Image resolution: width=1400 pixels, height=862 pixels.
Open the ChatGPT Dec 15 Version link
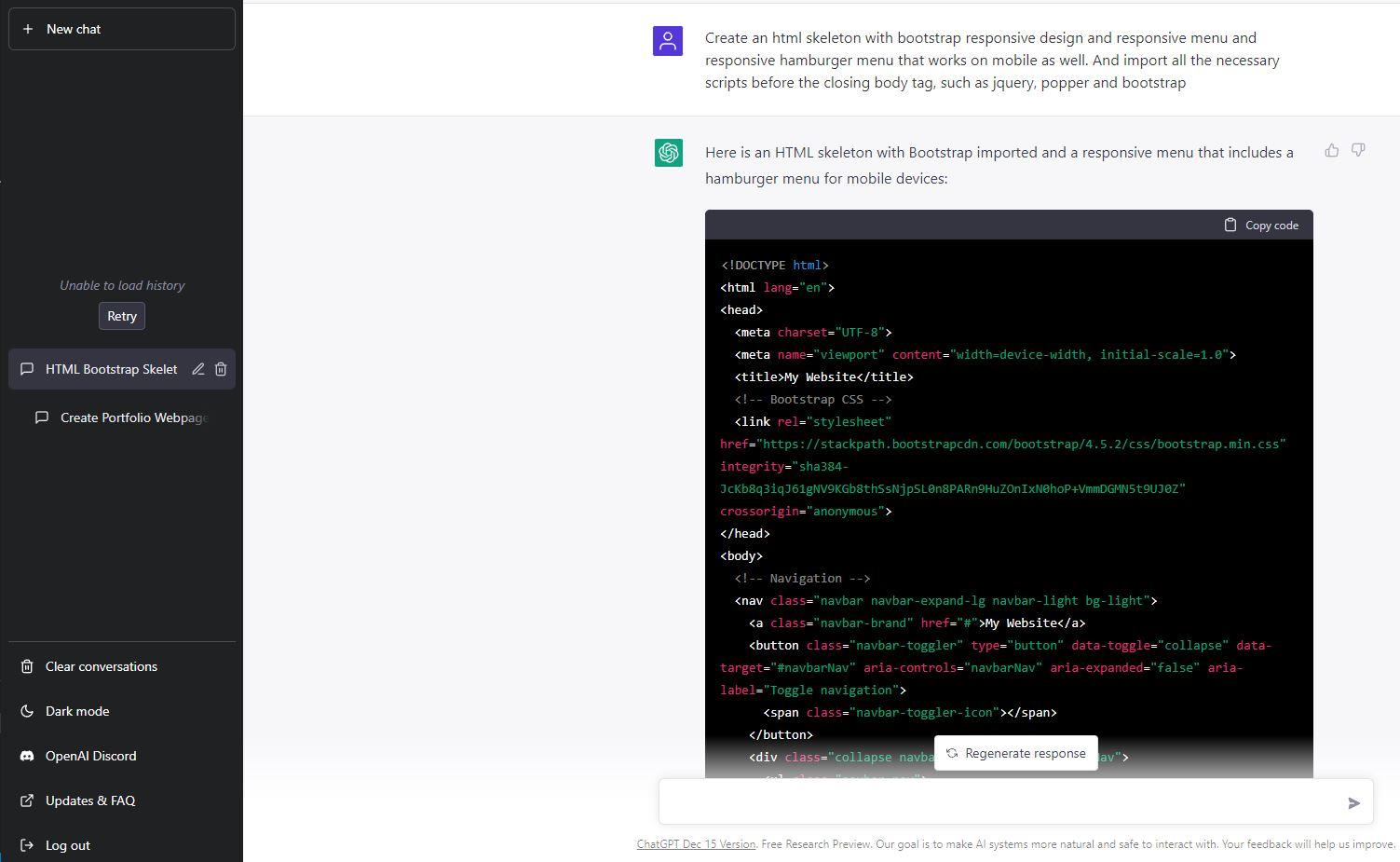[x=696, y=844]
